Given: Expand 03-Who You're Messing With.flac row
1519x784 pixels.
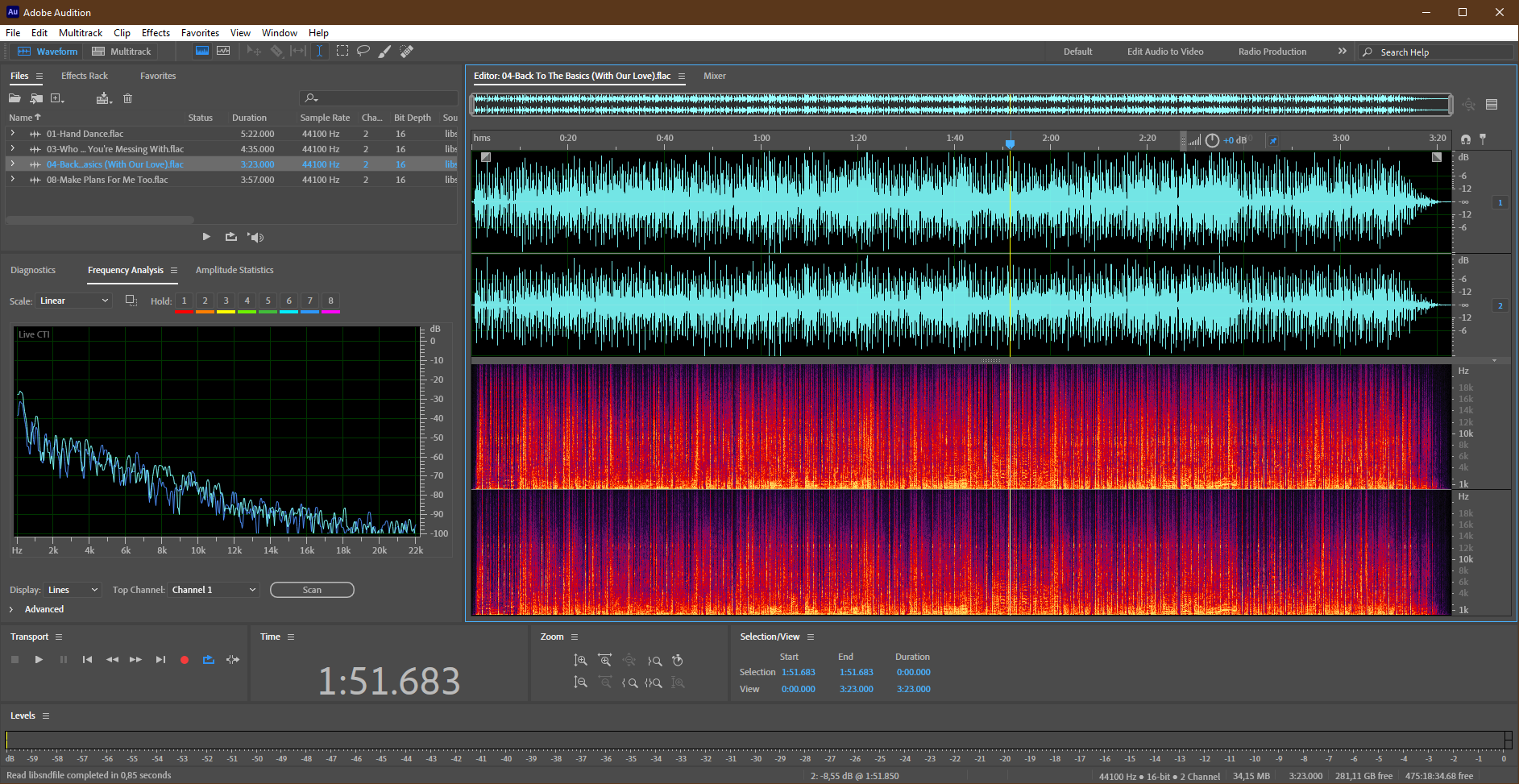Looking at the screenshot, I should (12, 149).
